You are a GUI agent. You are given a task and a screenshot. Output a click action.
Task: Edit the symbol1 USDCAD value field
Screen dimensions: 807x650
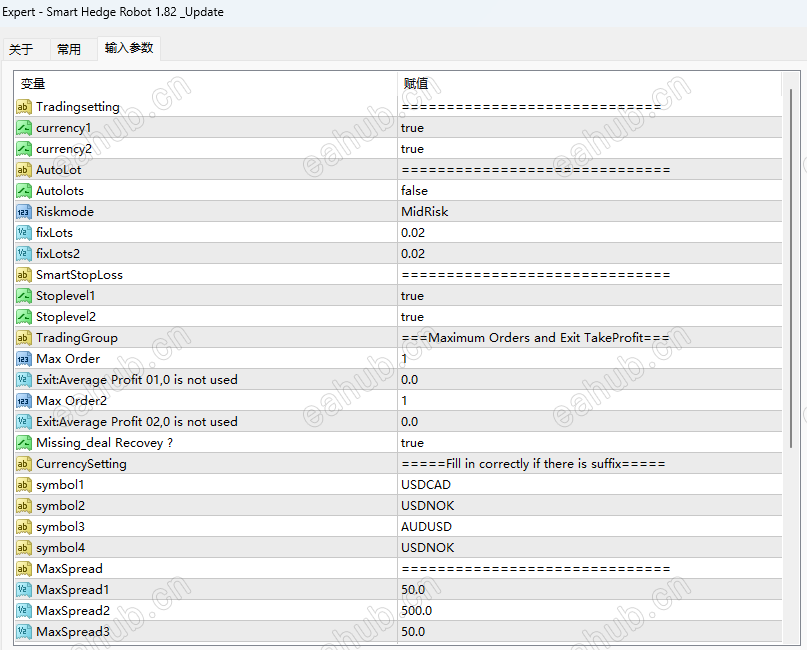tap(588, 485)
